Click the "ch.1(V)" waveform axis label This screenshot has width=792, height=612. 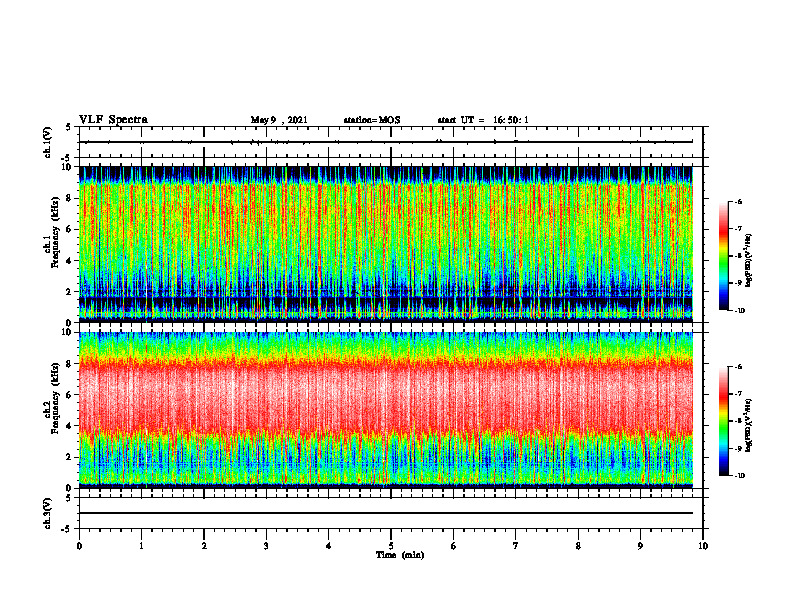pyautogui.click(x=47, y=142)
